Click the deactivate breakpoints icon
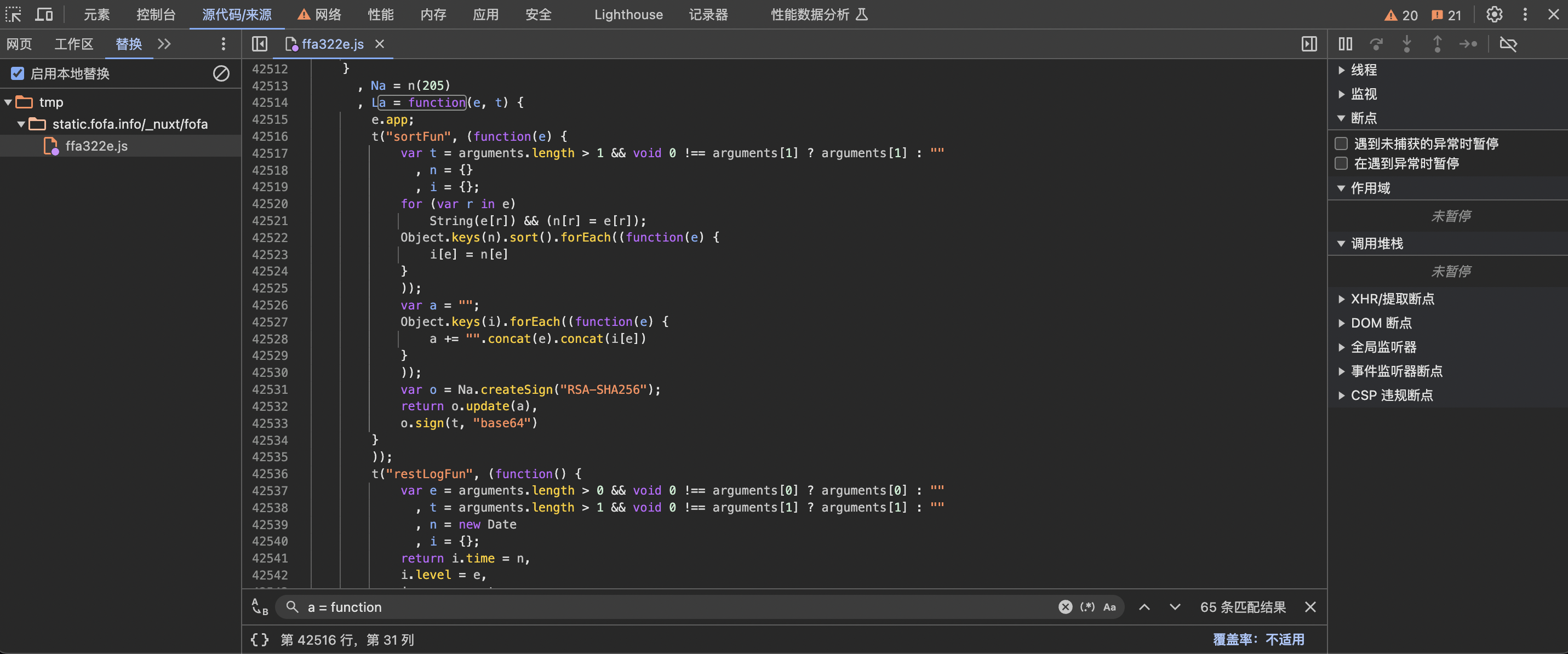The image size is (1568, 654). point(1508,44)
